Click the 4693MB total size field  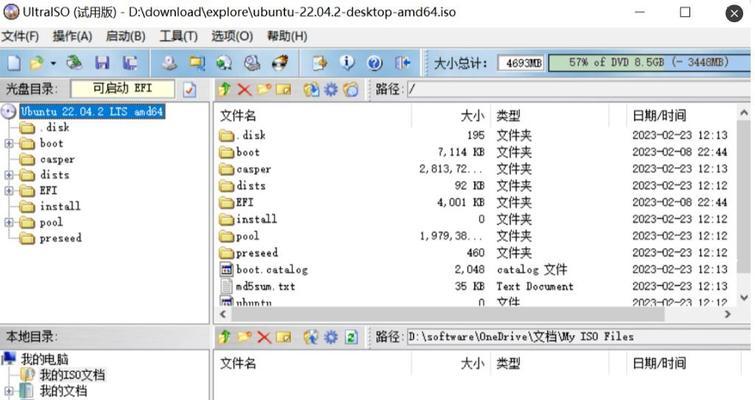point(522,63)
